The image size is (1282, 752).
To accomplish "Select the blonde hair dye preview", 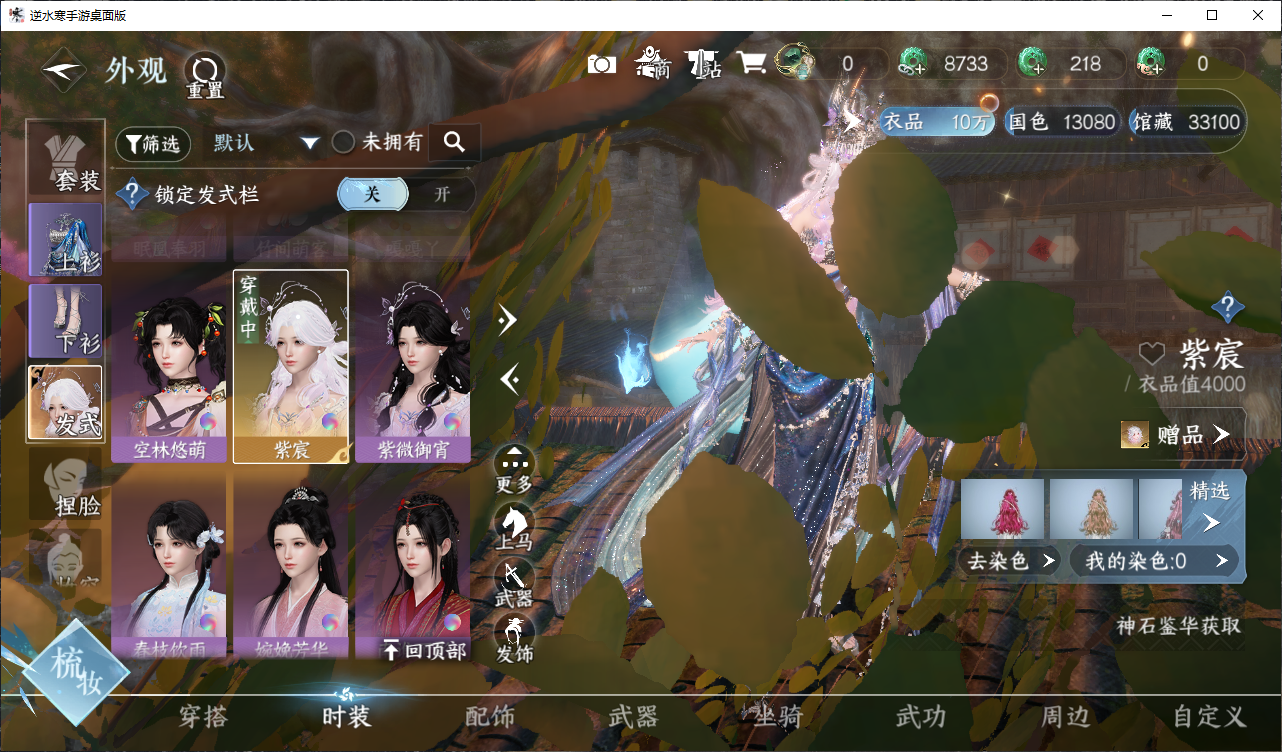I will click(1092, 509).
